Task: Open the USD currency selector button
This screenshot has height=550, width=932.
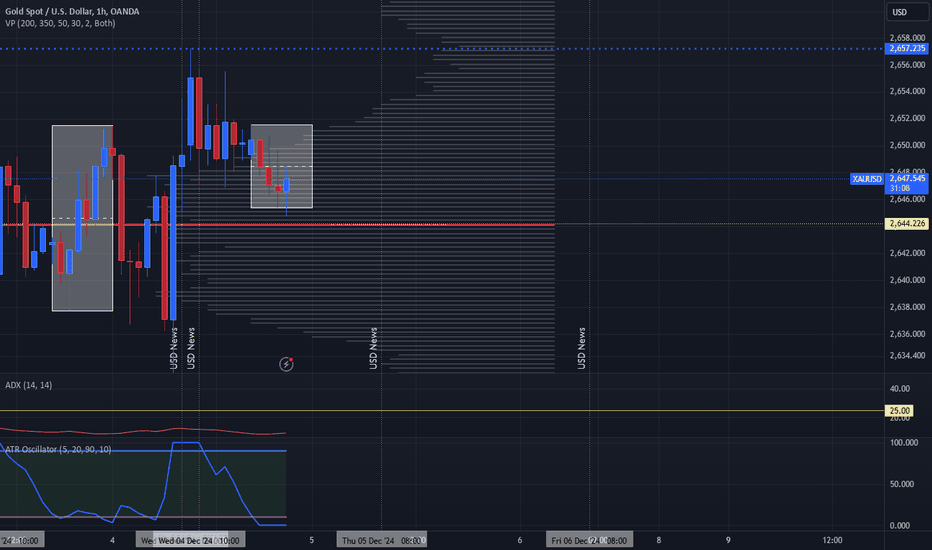Action: [x=907, y=12]
